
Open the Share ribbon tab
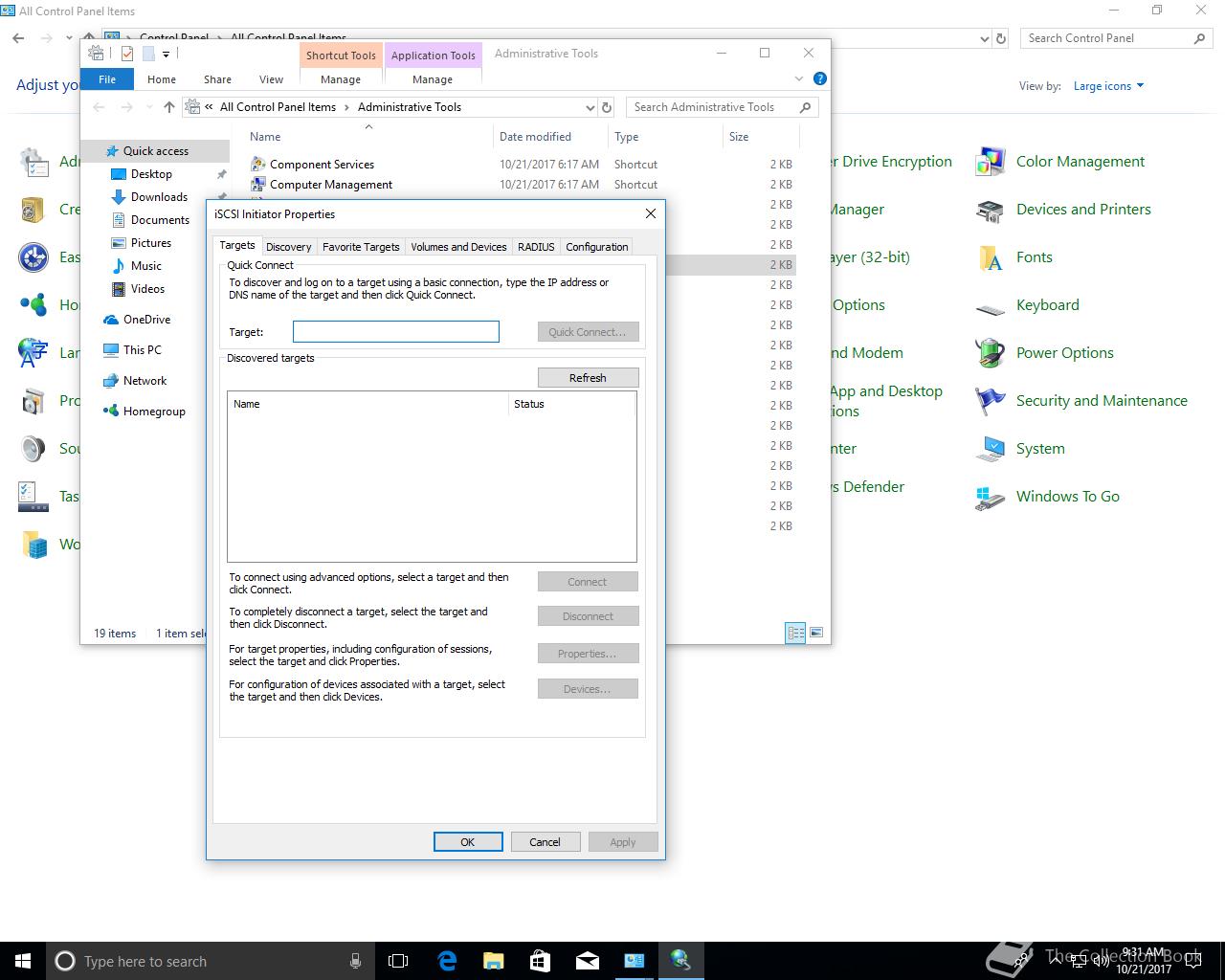point(217,79)
